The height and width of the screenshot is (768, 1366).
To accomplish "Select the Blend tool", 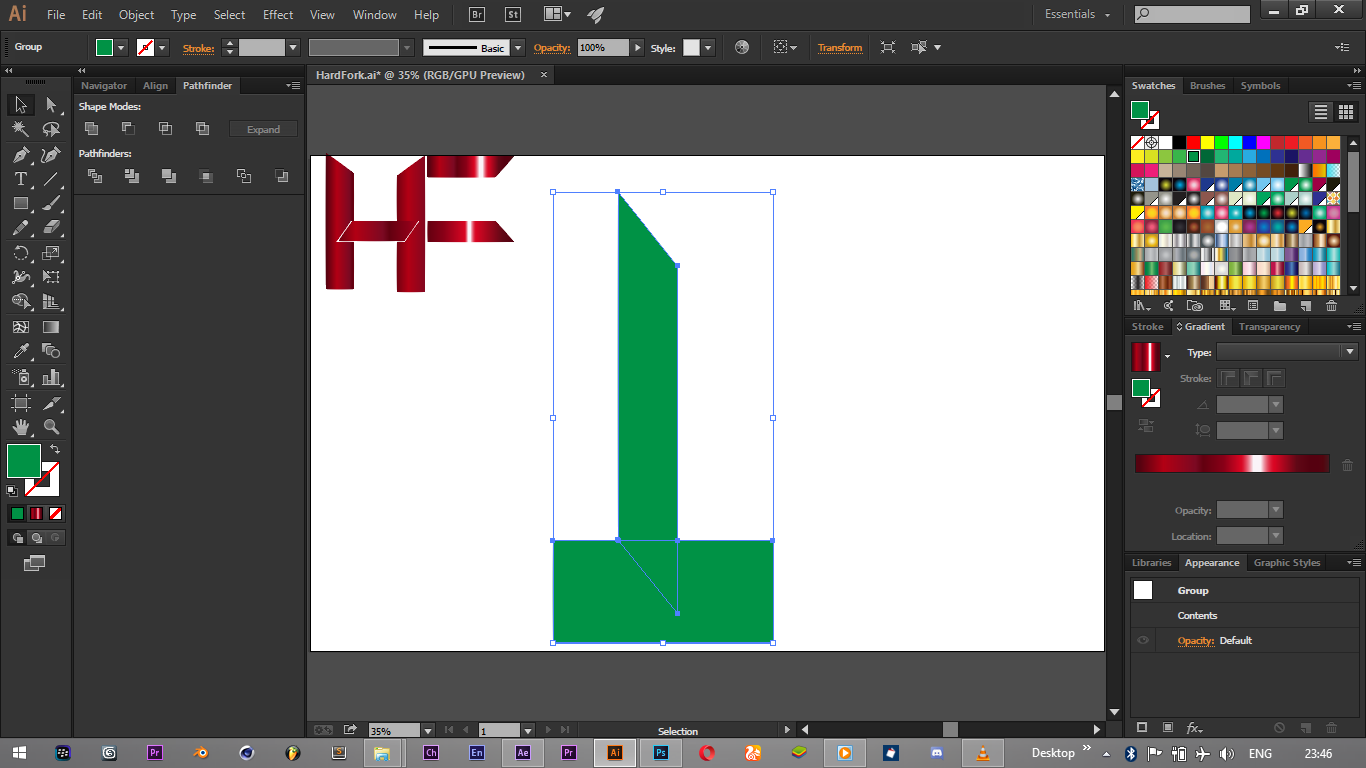I will 51,351.
